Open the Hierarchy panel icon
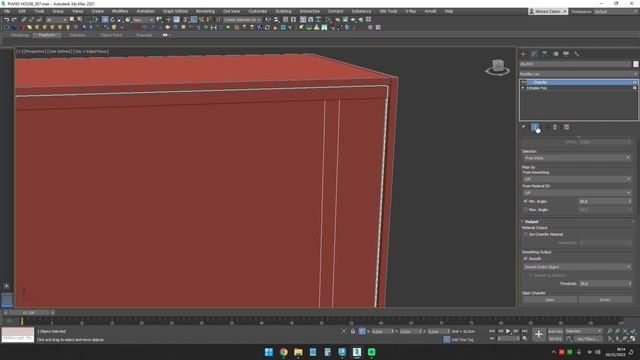 coord(545,54)
